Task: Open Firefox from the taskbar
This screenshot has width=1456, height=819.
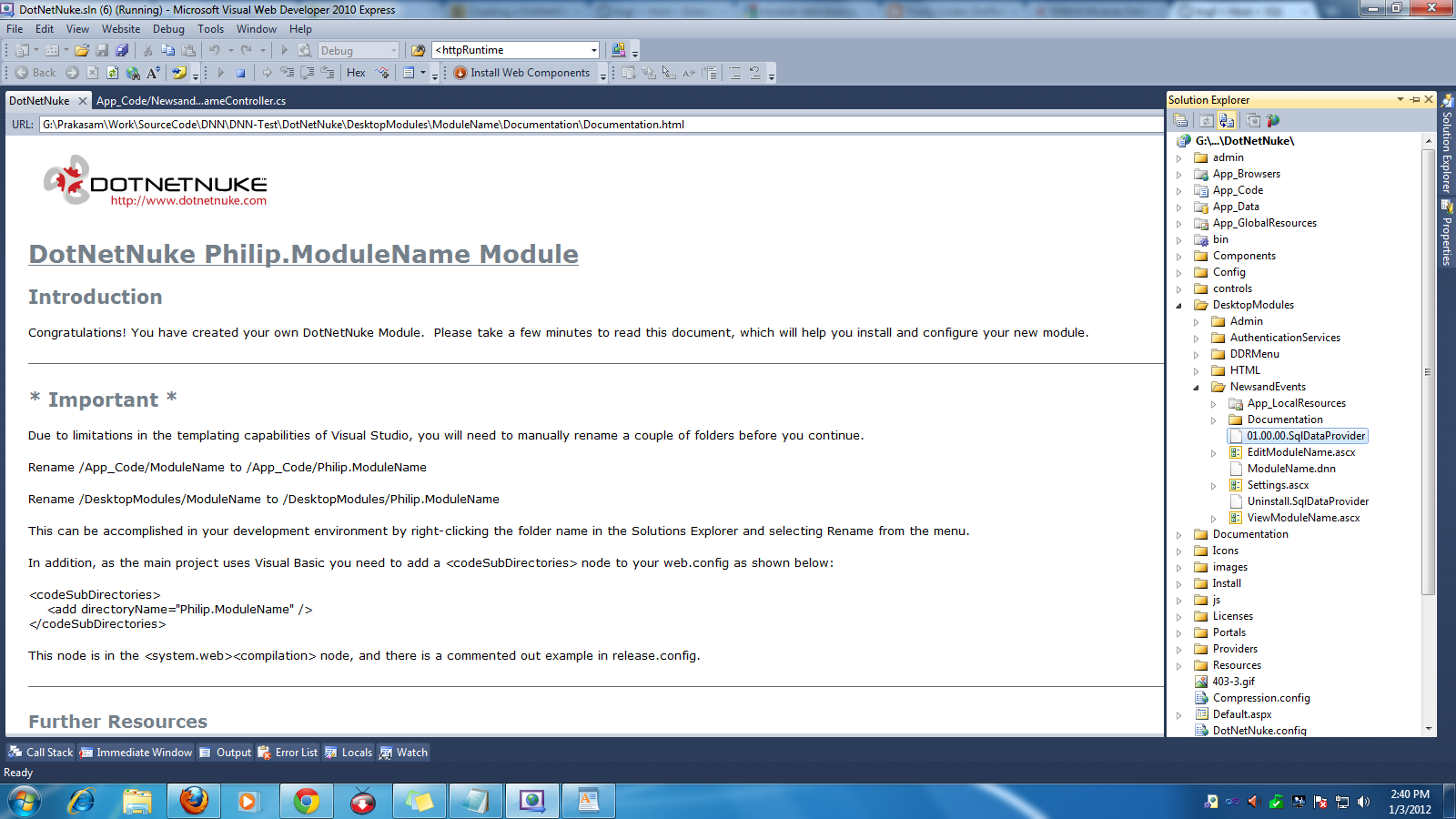Action: [194, 802]
